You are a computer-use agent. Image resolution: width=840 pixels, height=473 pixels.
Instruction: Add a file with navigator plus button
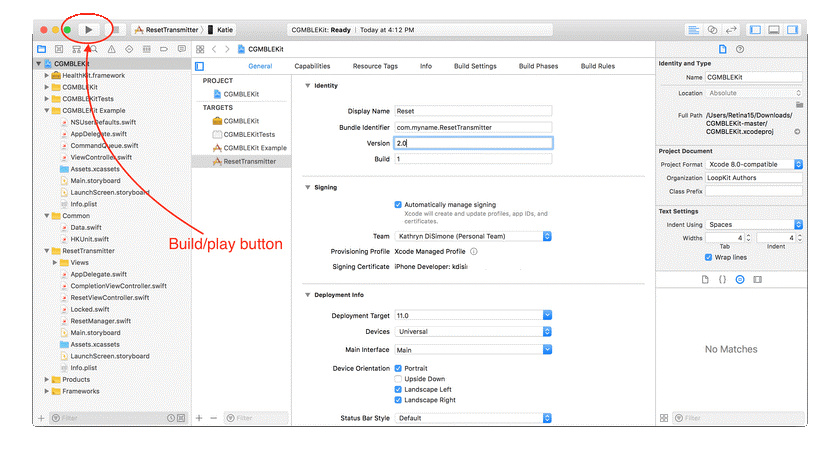(41, 418)
